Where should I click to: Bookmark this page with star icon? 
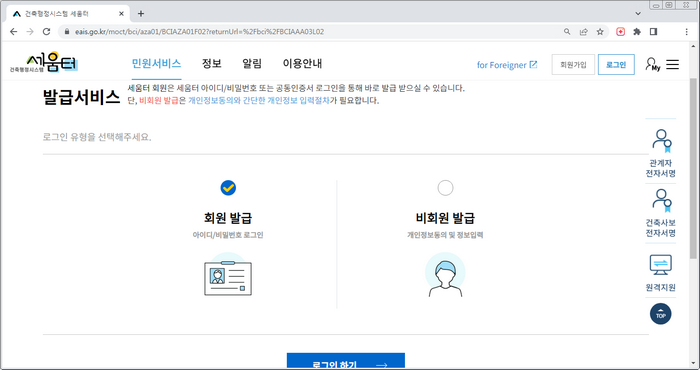[600, 32]
